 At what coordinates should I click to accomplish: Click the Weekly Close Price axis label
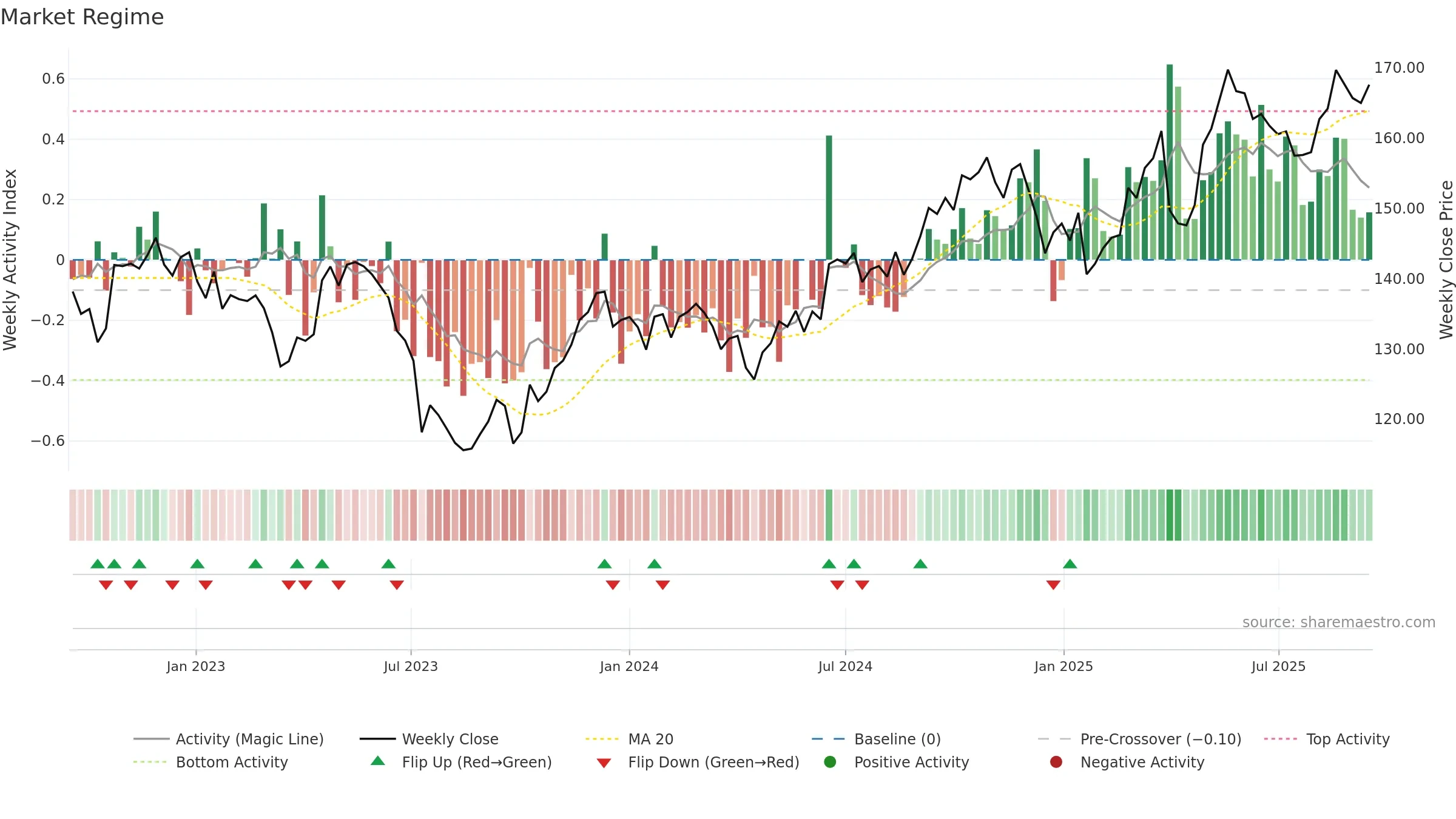pyautogui.click(x=1446, y=260)
